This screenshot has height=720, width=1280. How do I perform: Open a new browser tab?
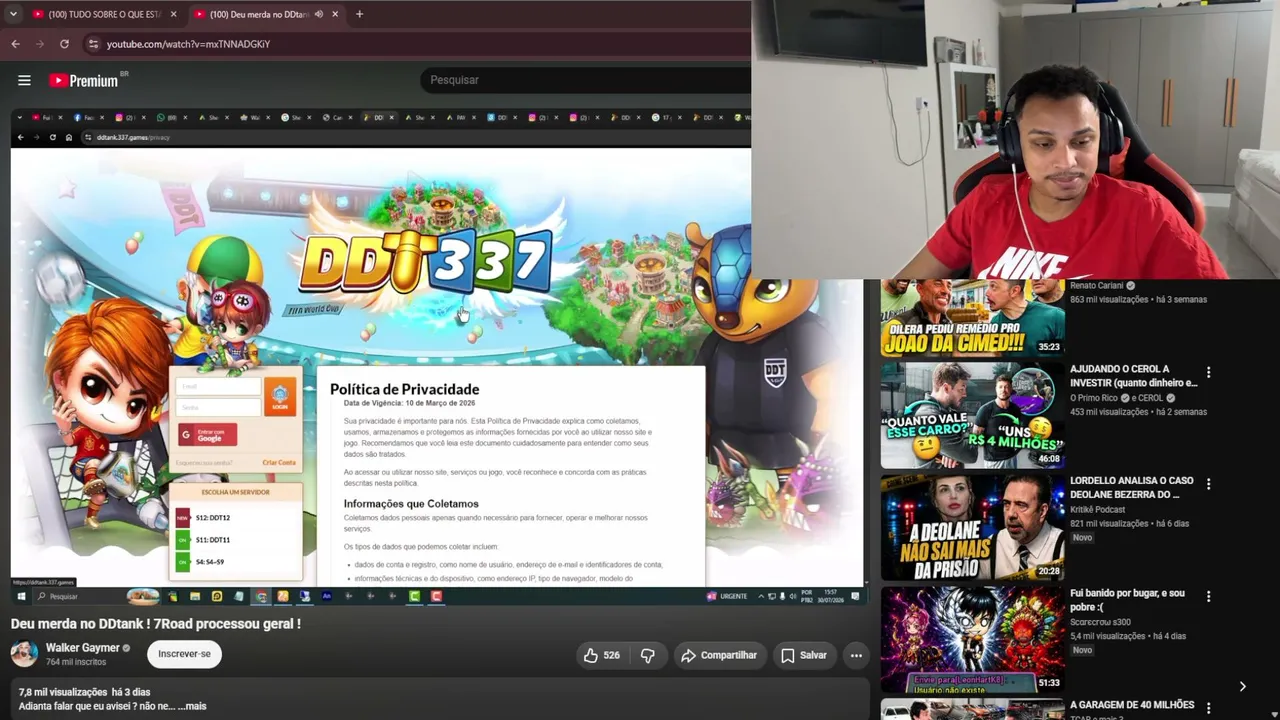[x=359, y=14]
